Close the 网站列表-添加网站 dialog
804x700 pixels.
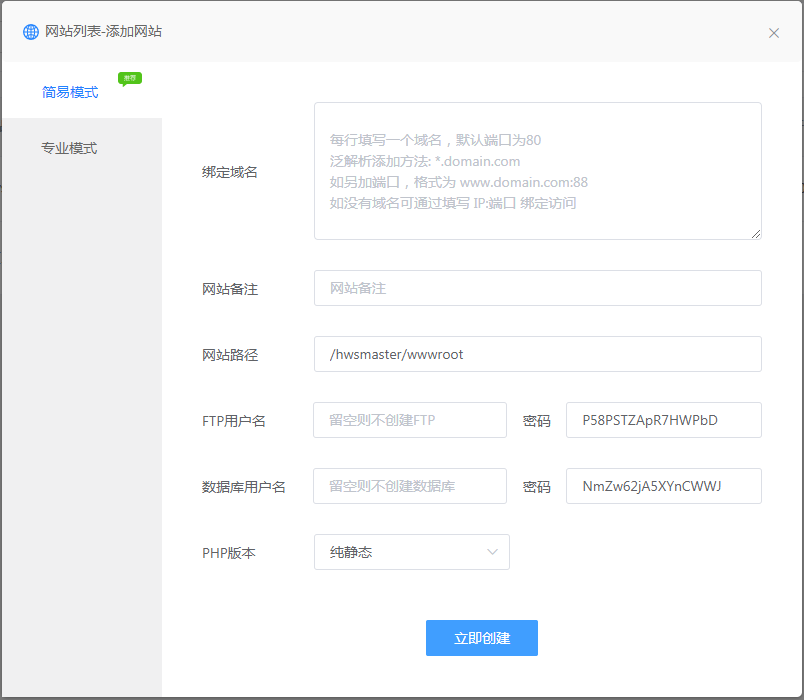773,32
